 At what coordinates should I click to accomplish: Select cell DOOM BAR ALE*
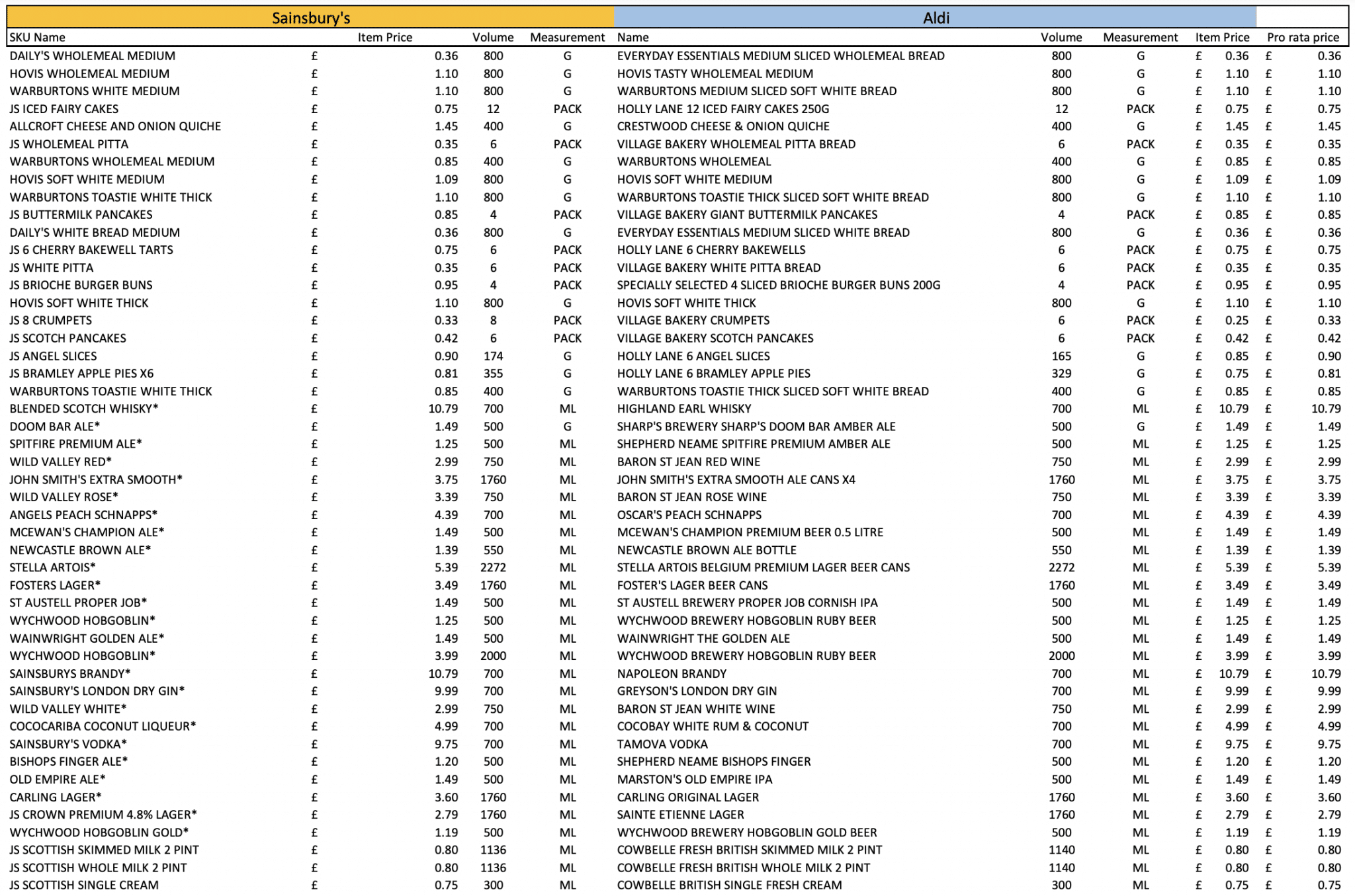click(55, 427)
